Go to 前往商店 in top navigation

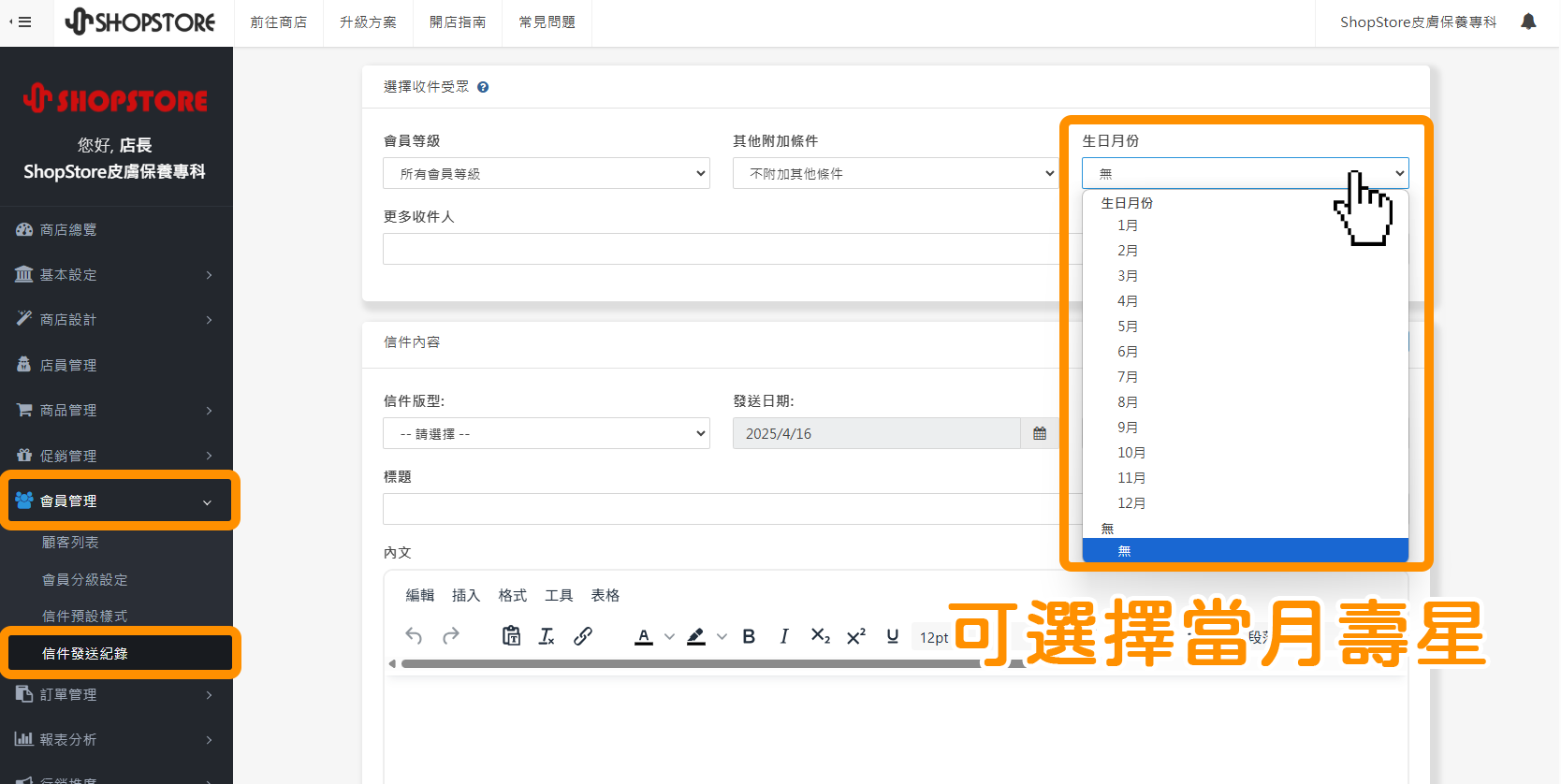pyautogui.click(x=279, y=22)
